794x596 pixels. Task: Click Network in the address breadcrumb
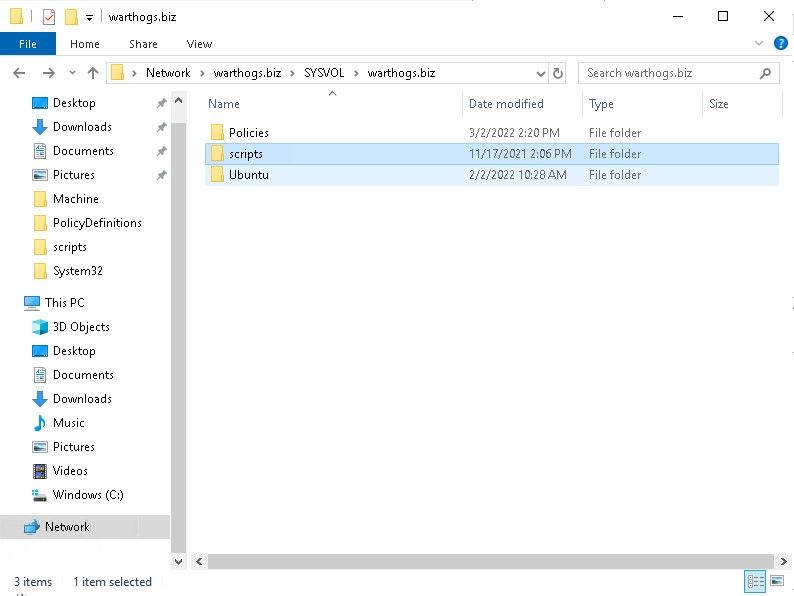168,73
